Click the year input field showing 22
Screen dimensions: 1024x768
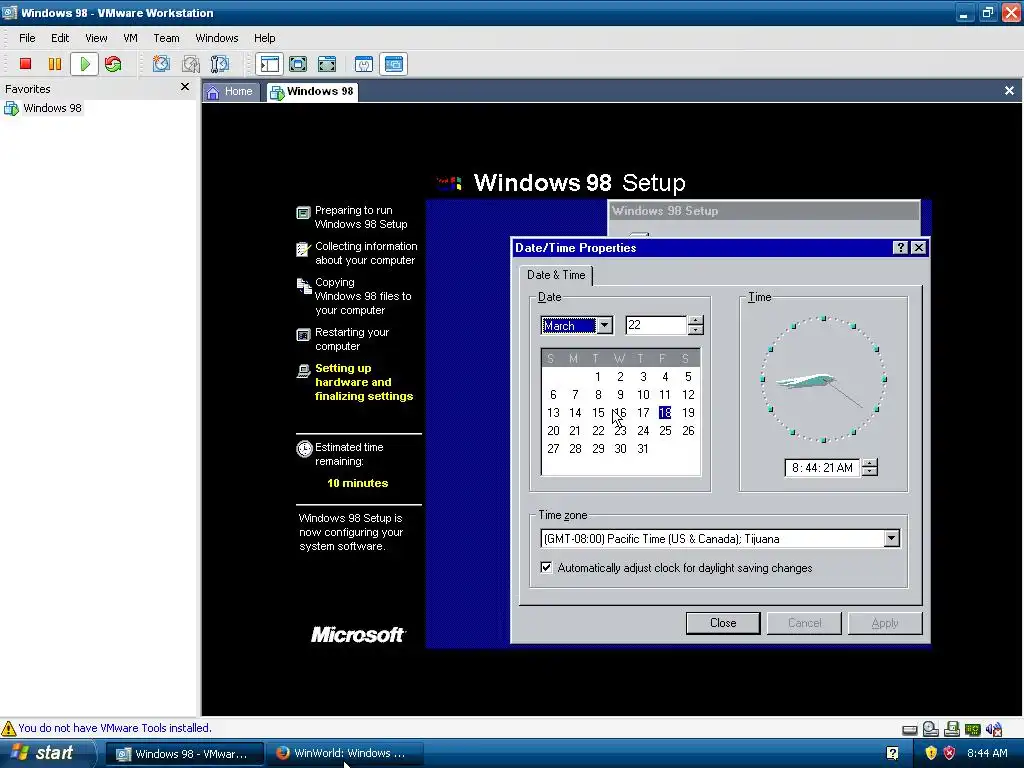tap(656, 325)
